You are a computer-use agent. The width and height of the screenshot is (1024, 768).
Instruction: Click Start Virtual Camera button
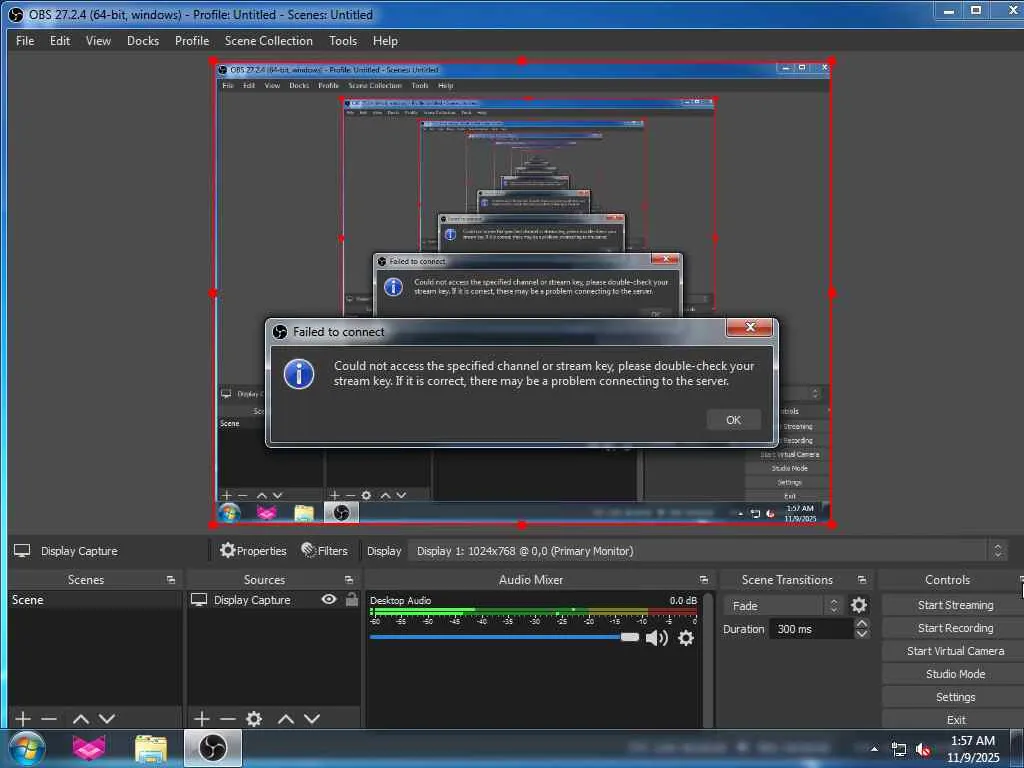955,650
